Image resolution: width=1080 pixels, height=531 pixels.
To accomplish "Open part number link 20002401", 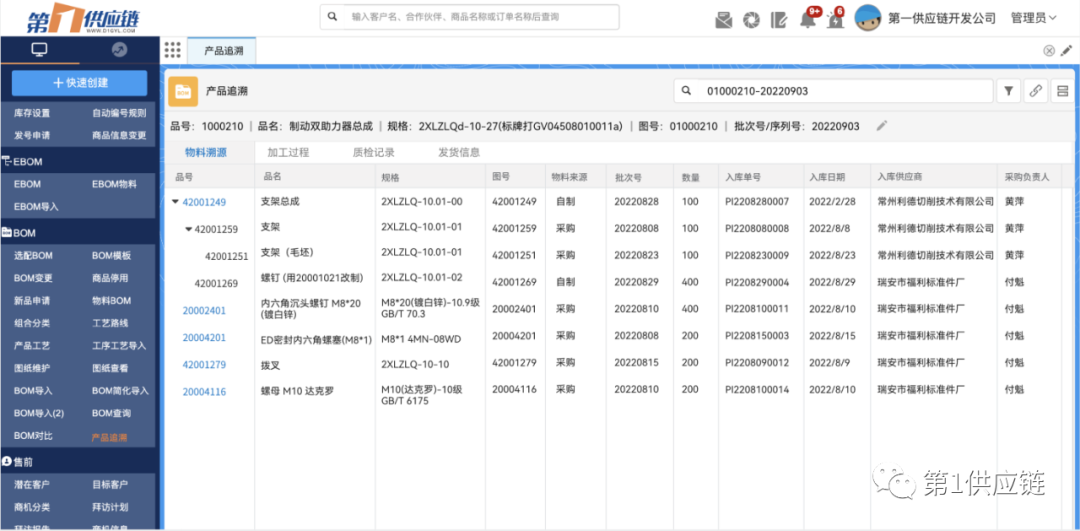I will (x=204, y=311).
